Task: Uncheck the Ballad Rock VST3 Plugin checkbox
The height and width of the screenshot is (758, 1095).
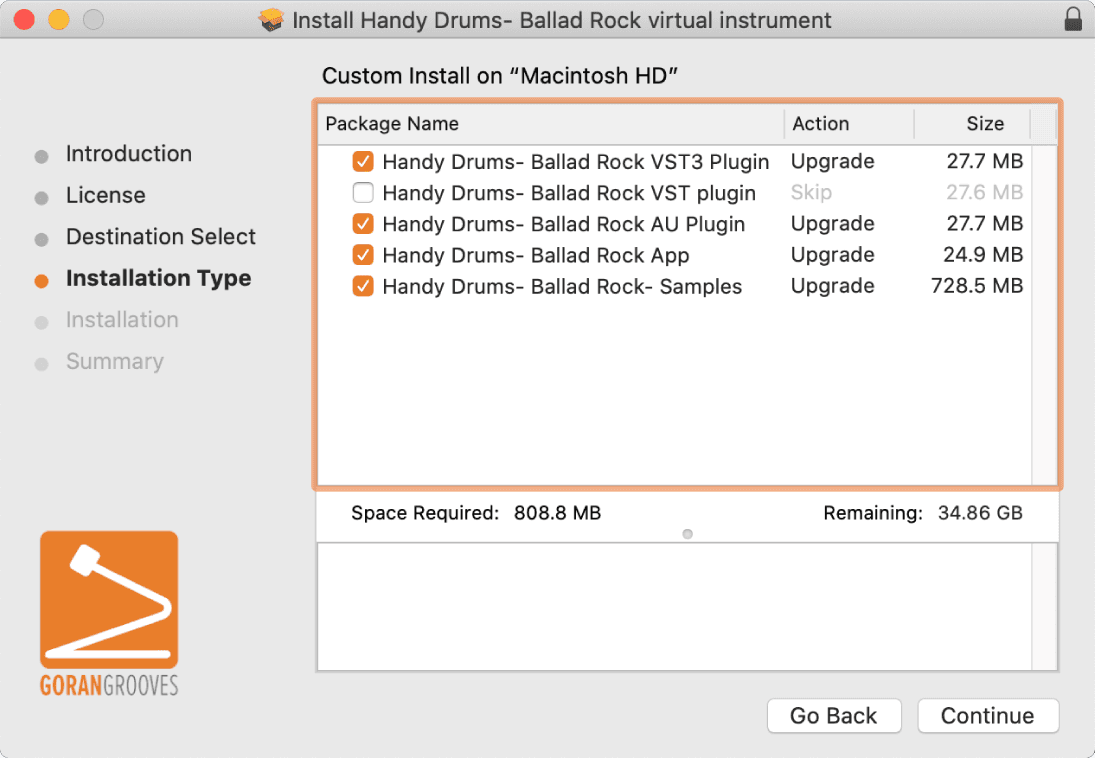Action: [x=362, y=161]
